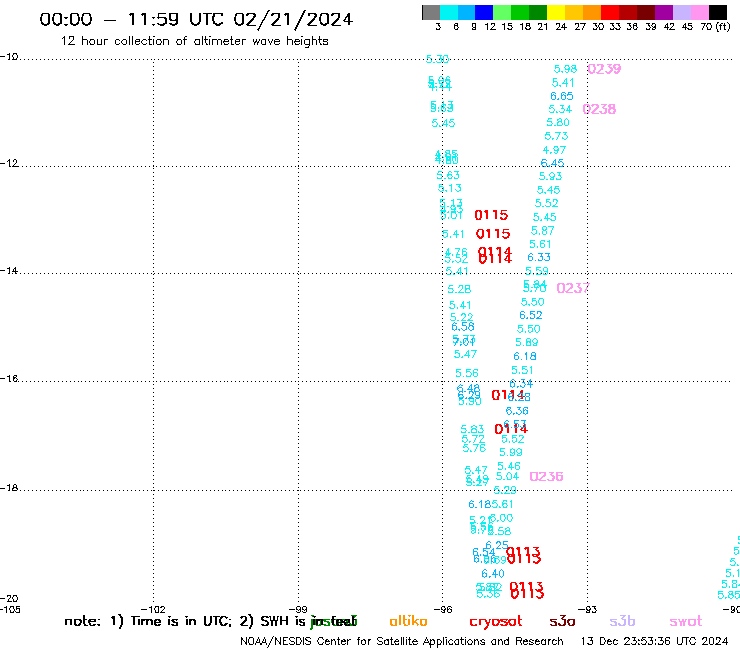
Task: Click the wave height value '6.33'
Action: (x=539, y=257)
